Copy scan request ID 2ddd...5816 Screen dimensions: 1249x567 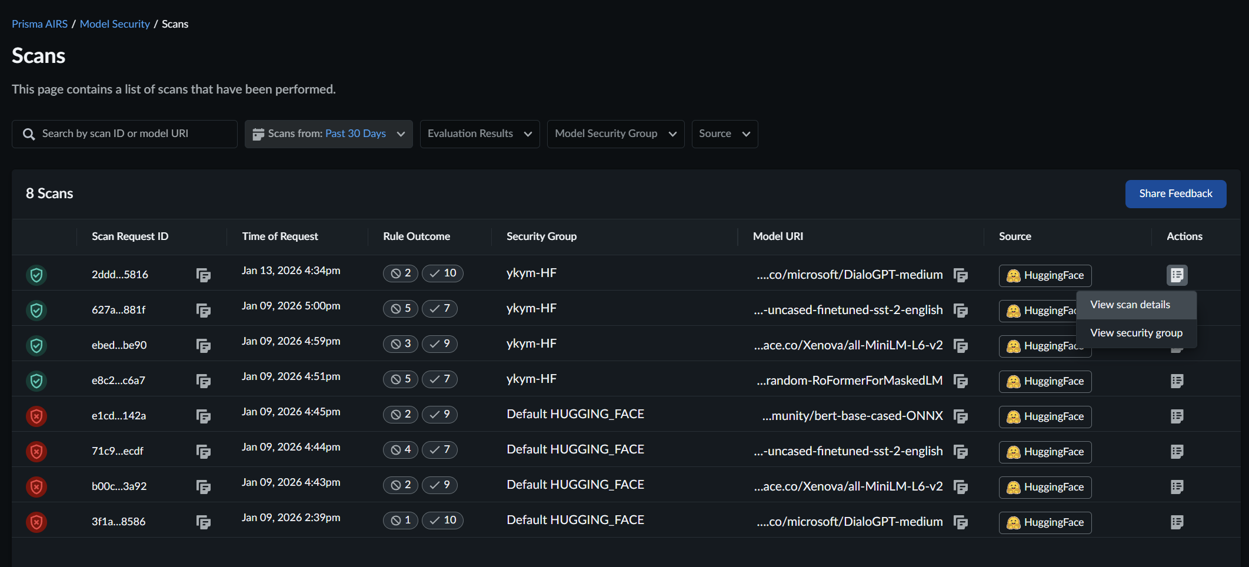(x=203, y=275)
